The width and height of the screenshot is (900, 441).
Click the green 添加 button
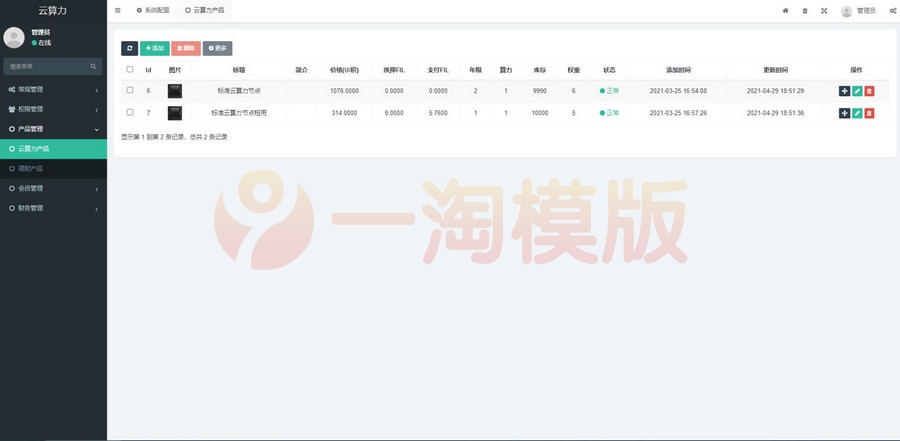(155, 48)
